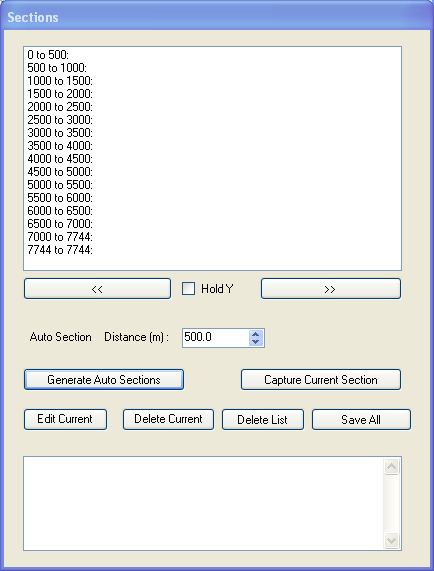This screenshot has height=571, width=434.
Task: Go to previous section with << button
Action: (x=97, y=289)
